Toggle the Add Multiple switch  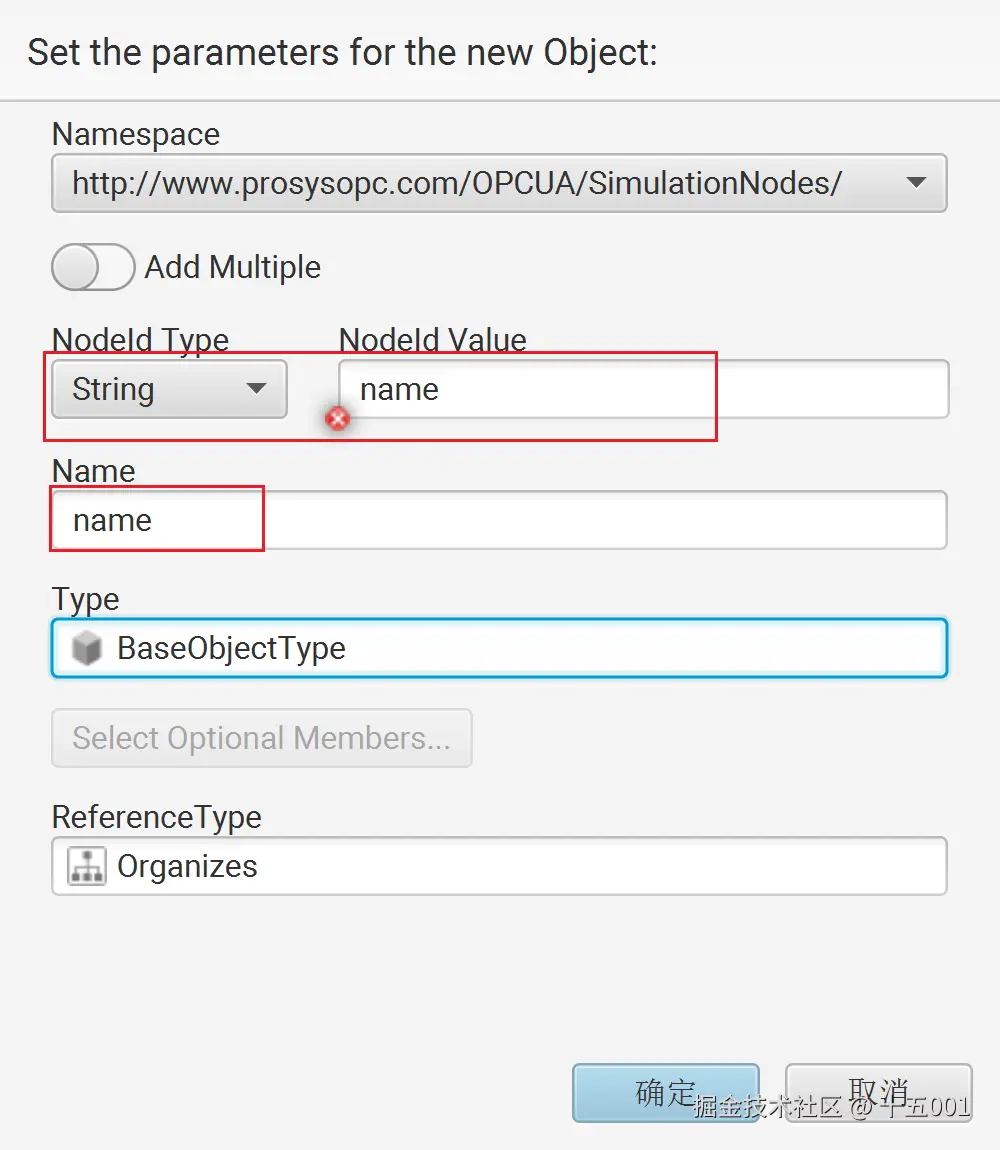(92, 267)
